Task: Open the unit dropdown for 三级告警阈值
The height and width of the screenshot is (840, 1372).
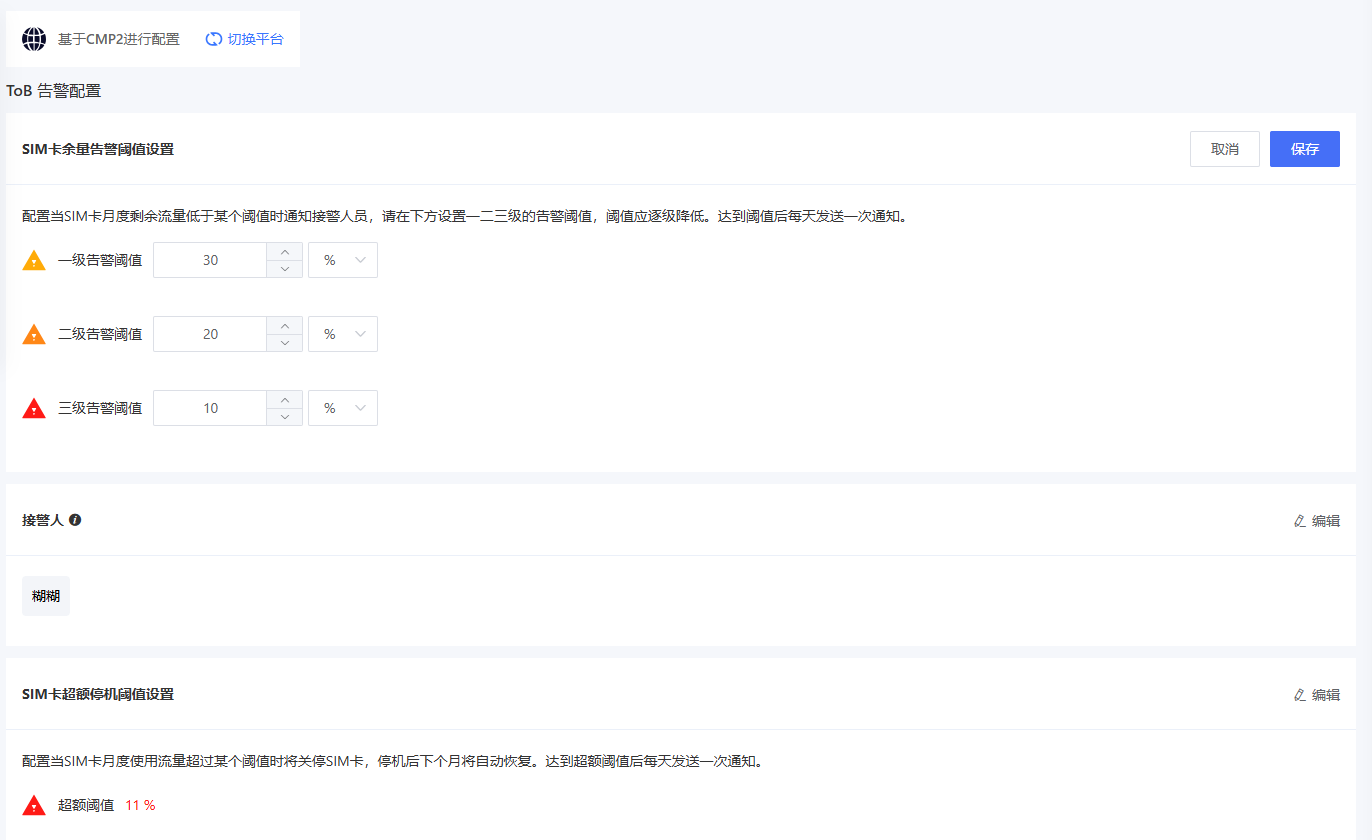Action: tap(343, 408)
